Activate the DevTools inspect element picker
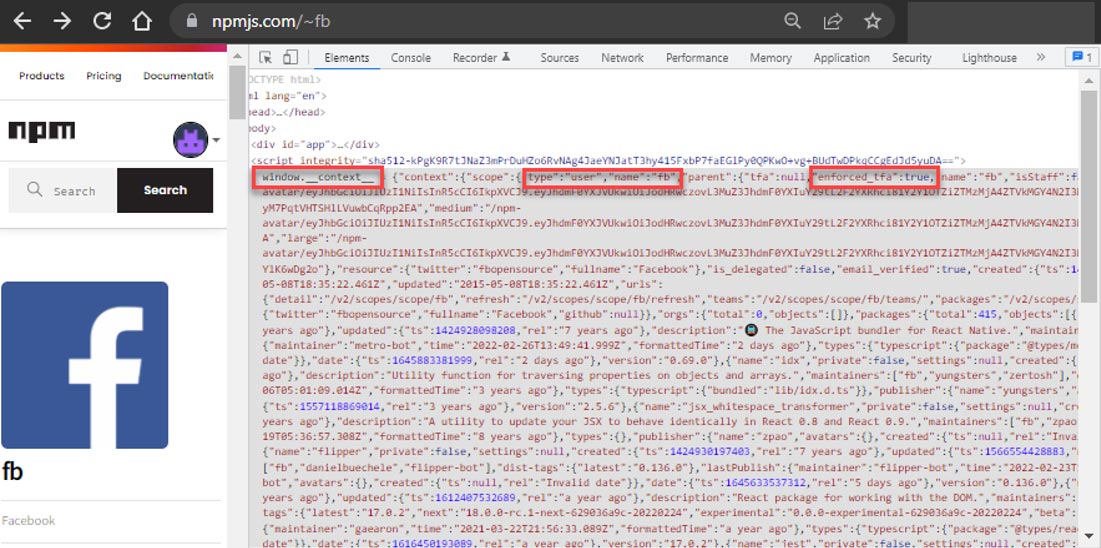 coord(265,58)
